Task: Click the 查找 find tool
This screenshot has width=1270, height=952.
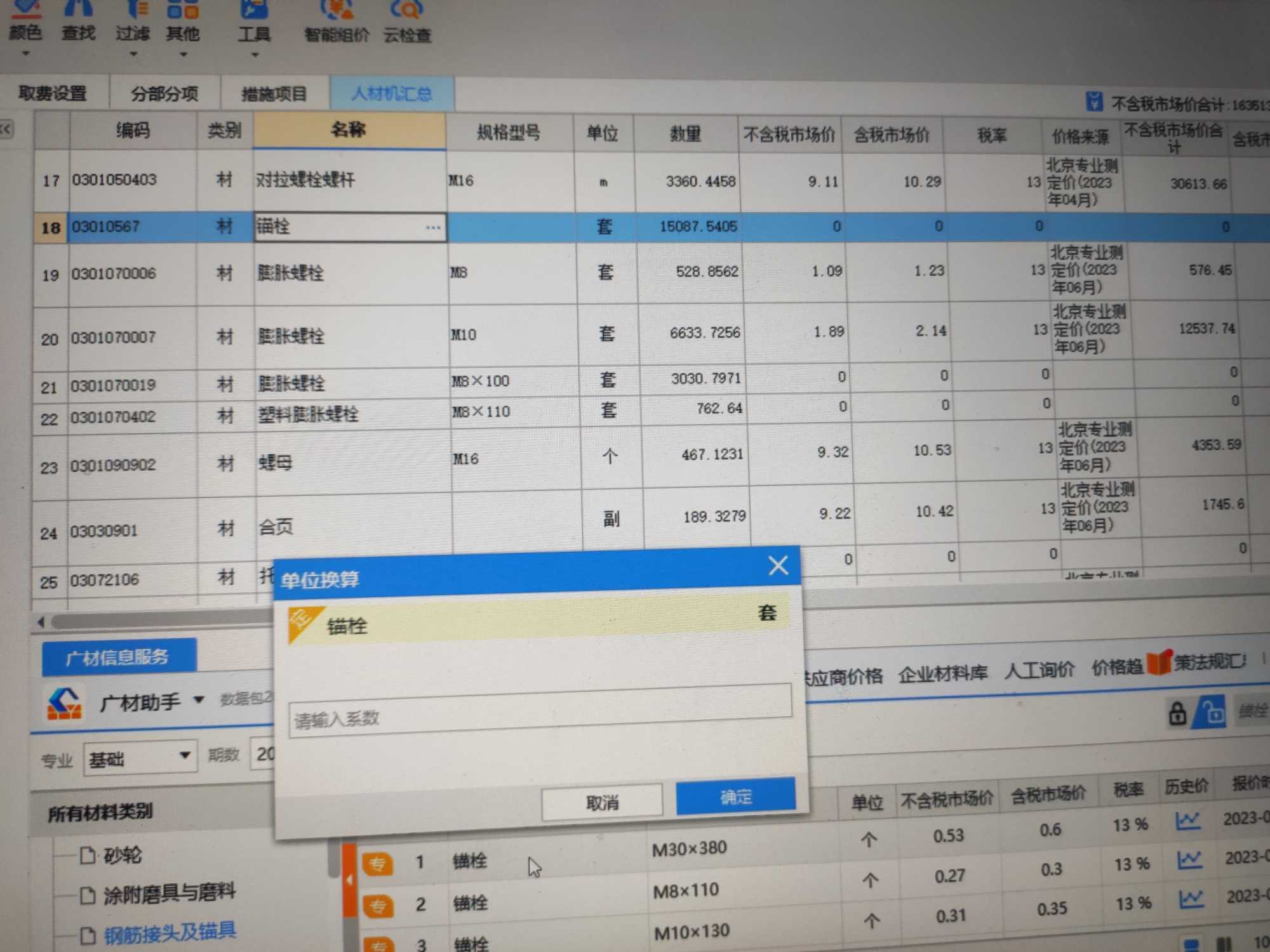Action: [x=78, y=22]
